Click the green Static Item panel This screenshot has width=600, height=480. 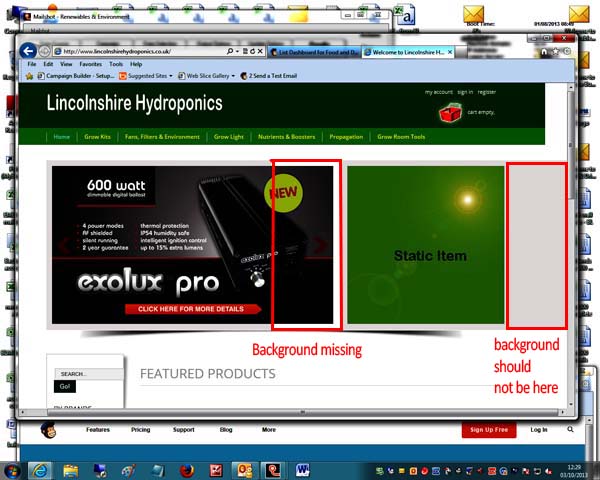point(426,245)
